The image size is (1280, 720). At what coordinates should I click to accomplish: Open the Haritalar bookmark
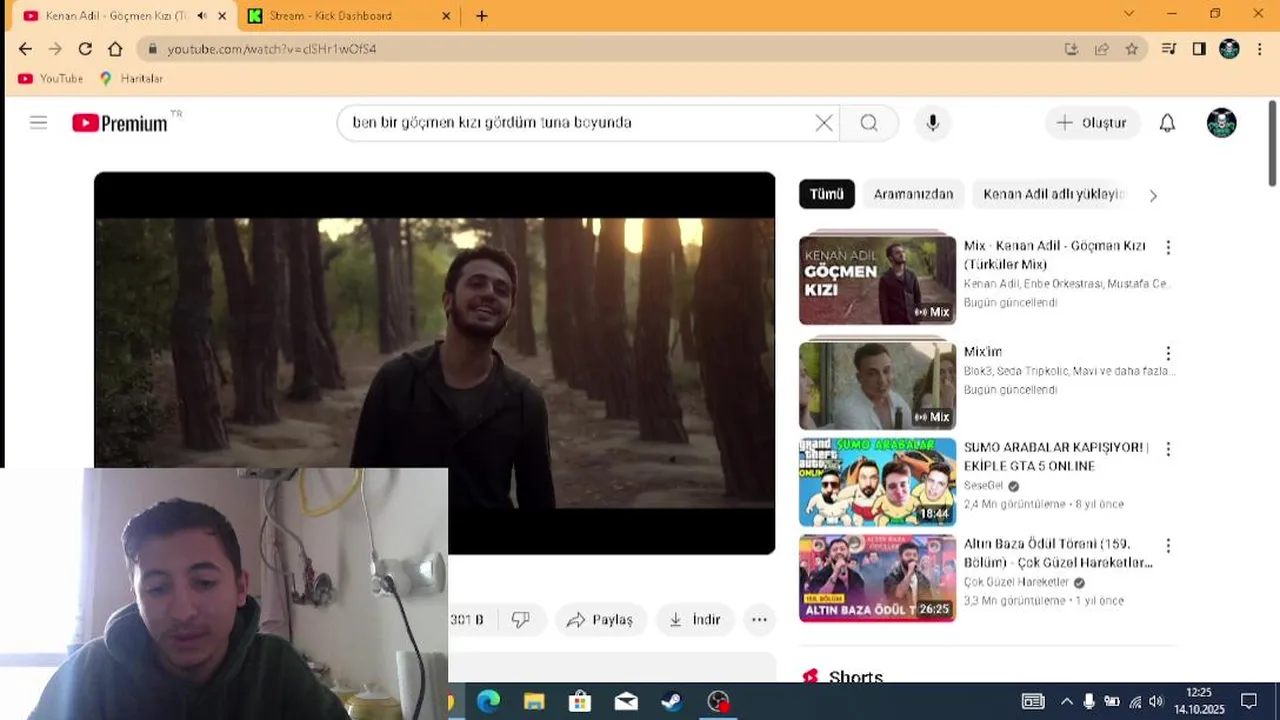131,78
